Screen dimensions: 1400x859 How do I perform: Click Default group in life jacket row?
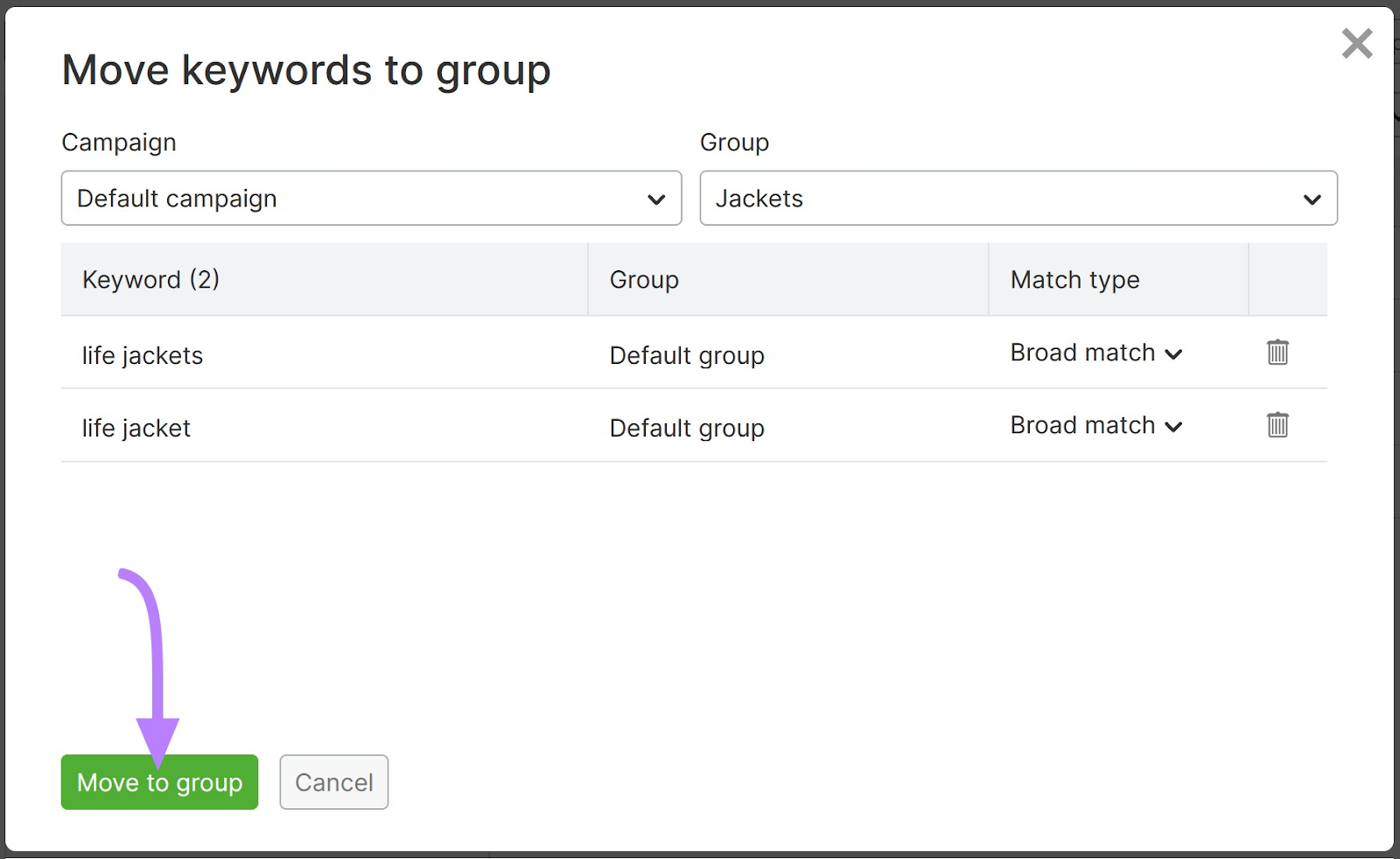tap(687, 428)
